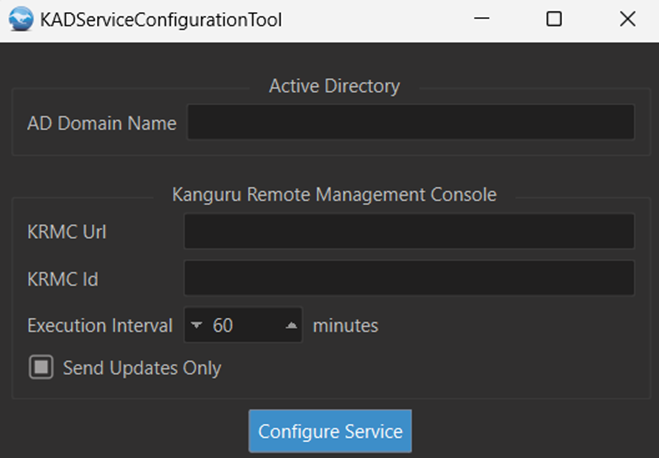Click the Configure Service button
This screenshot has width=659, height=458.
tap(330, 431)
